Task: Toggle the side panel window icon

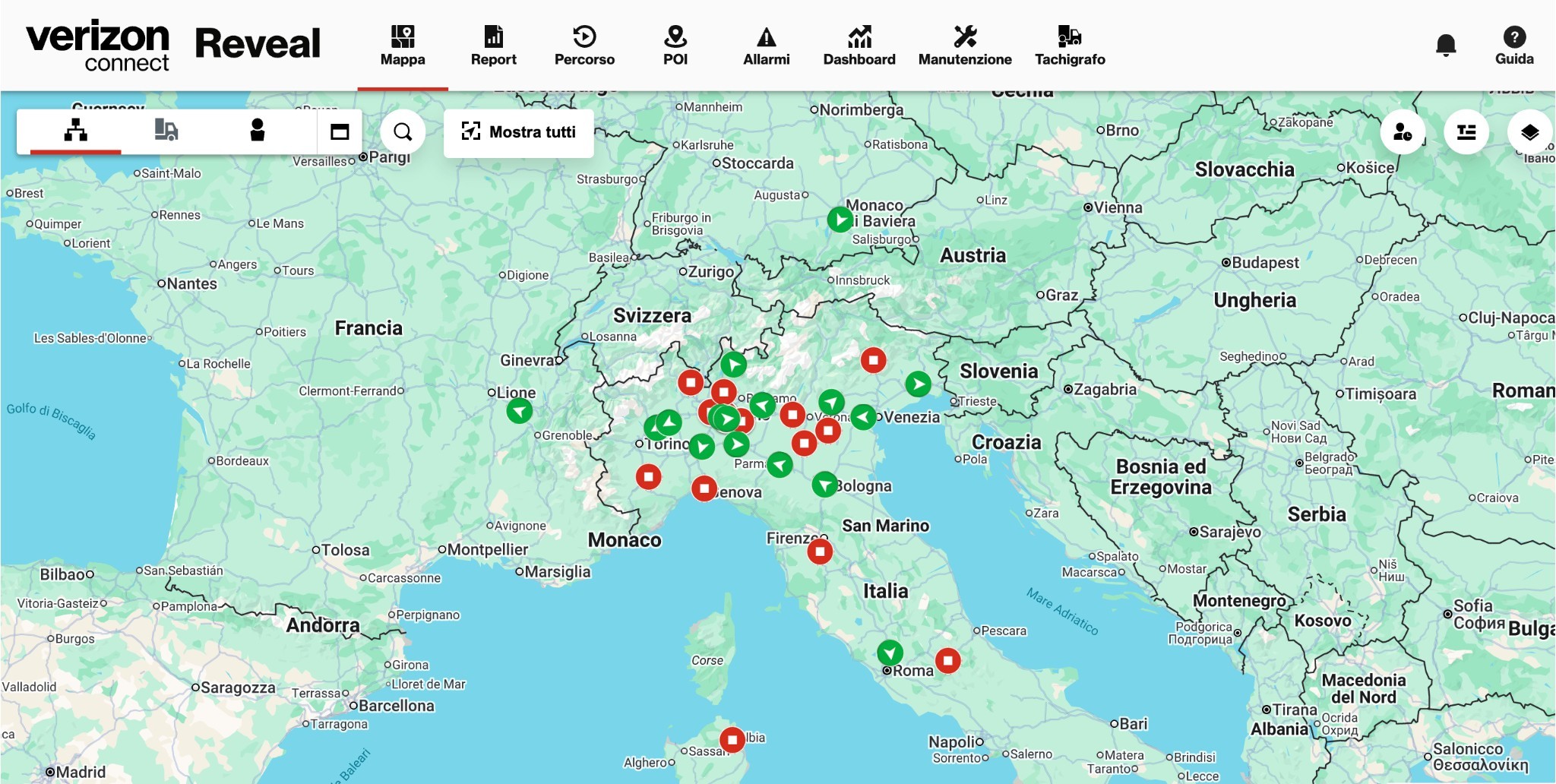Action: (x=340, y=131)
